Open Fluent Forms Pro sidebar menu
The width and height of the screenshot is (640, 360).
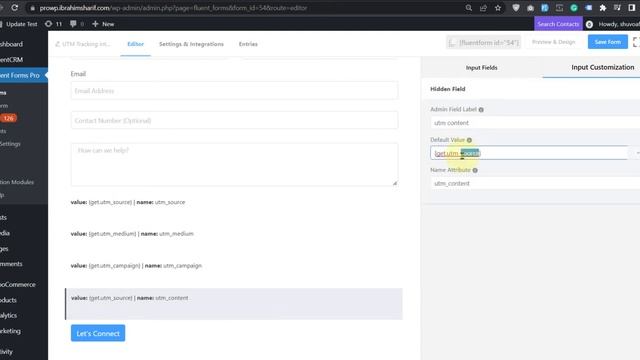(x=23, y=76)
